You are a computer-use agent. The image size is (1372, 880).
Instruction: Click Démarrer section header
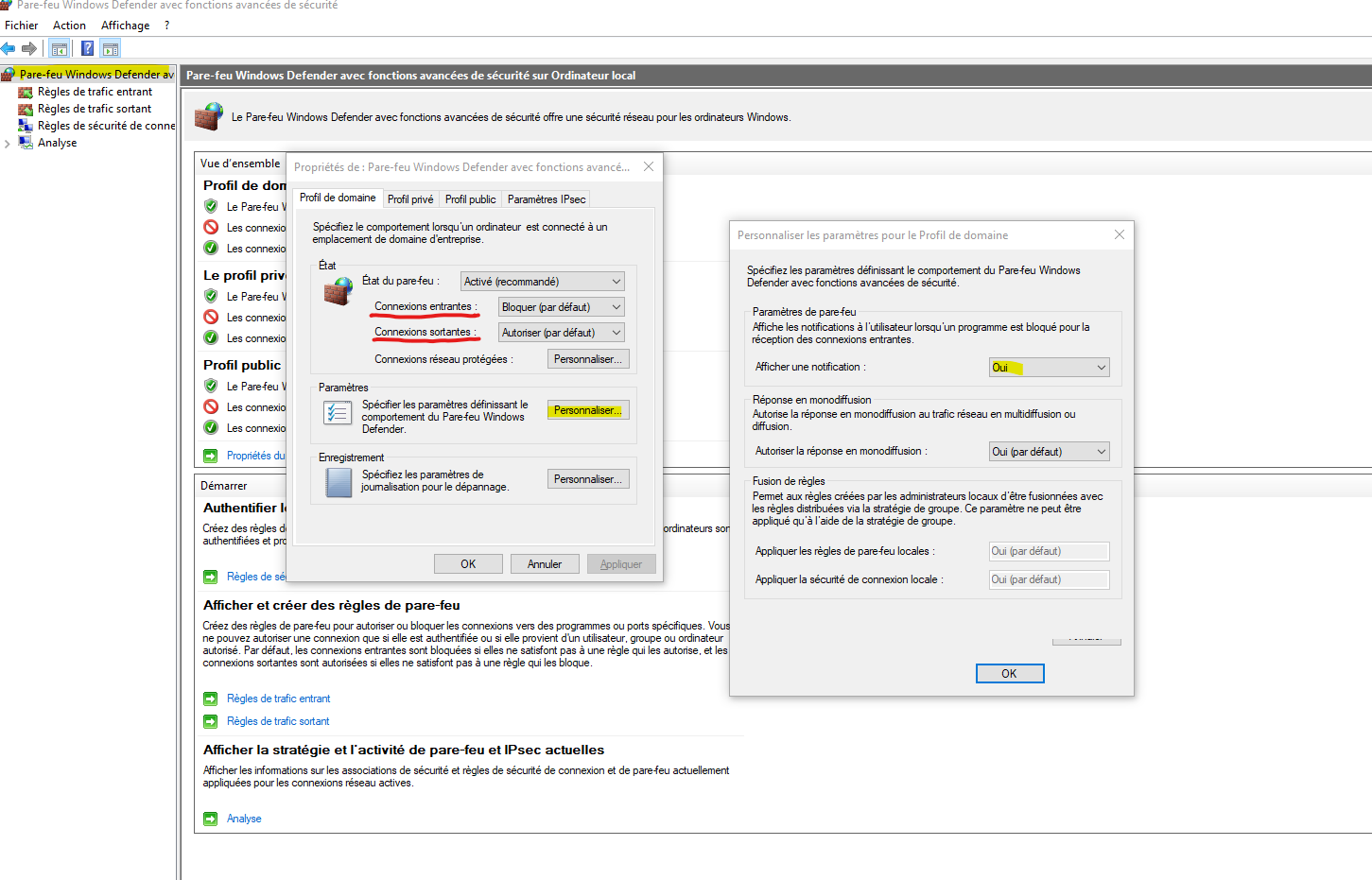click(x=223, y=486)
